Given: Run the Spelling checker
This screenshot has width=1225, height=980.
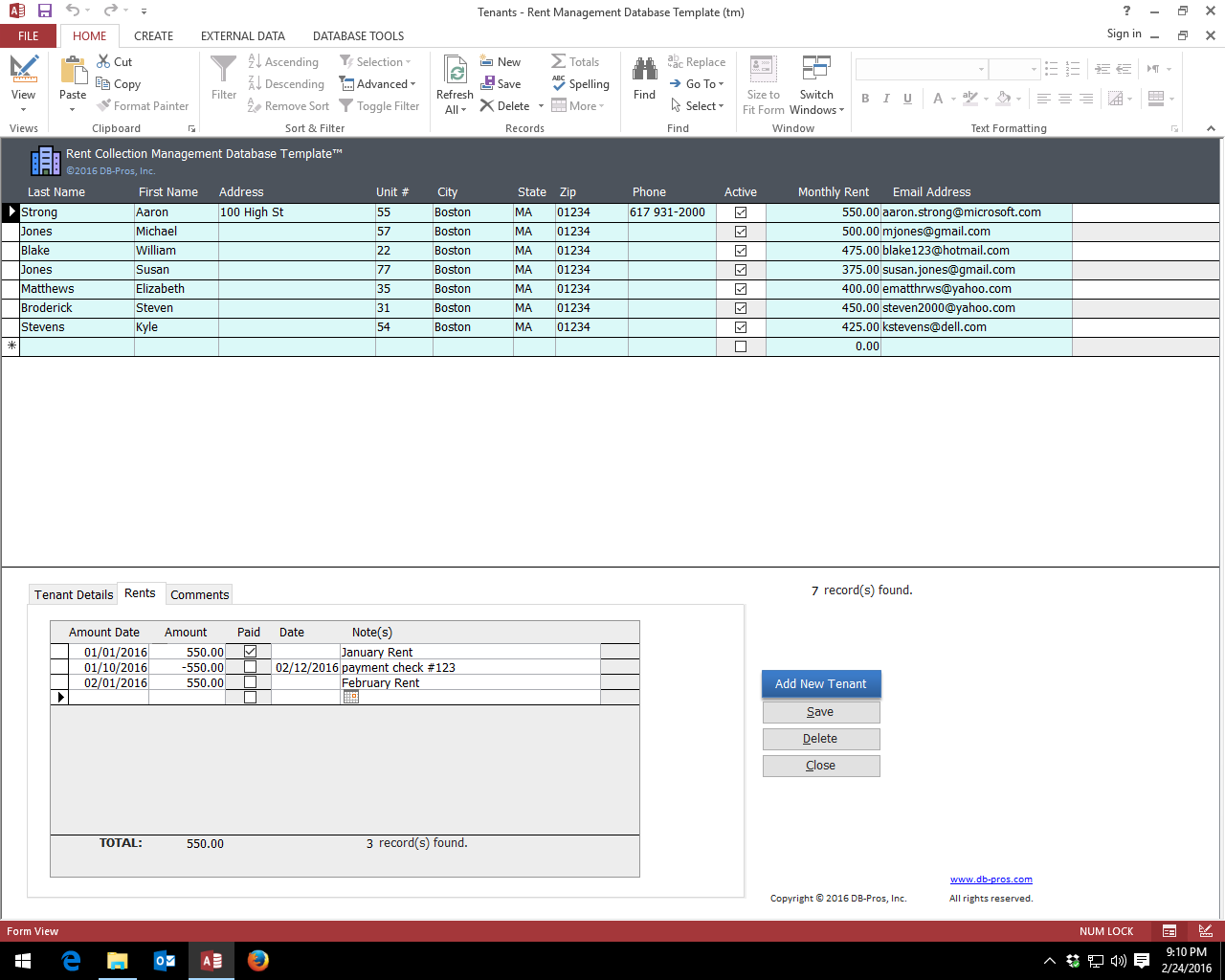Looking at the screenshot, I should (581, 83).
